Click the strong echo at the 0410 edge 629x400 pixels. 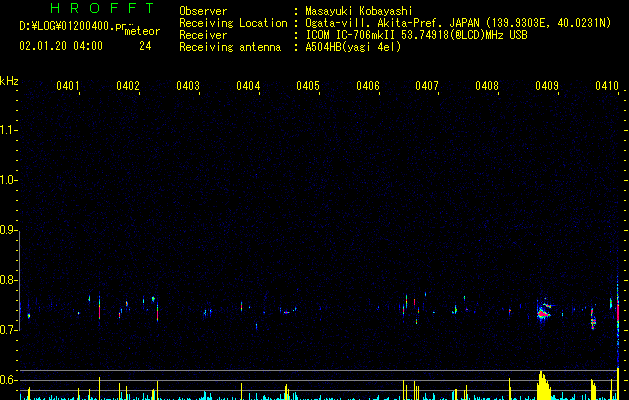tap(618, 313)
